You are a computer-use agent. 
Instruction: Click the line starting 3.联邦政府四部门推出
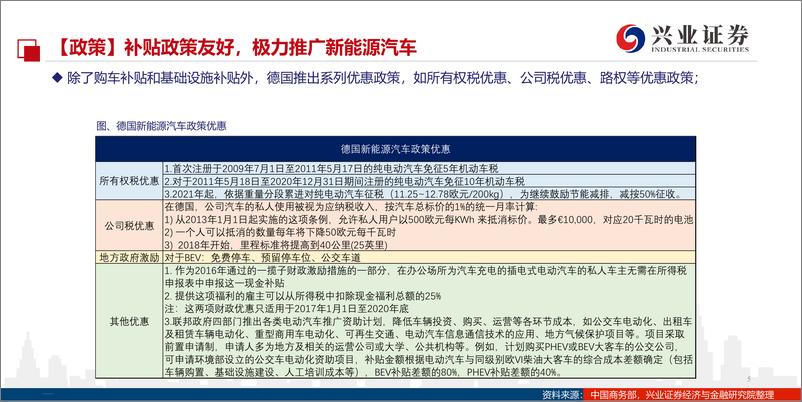click(428, 322)
